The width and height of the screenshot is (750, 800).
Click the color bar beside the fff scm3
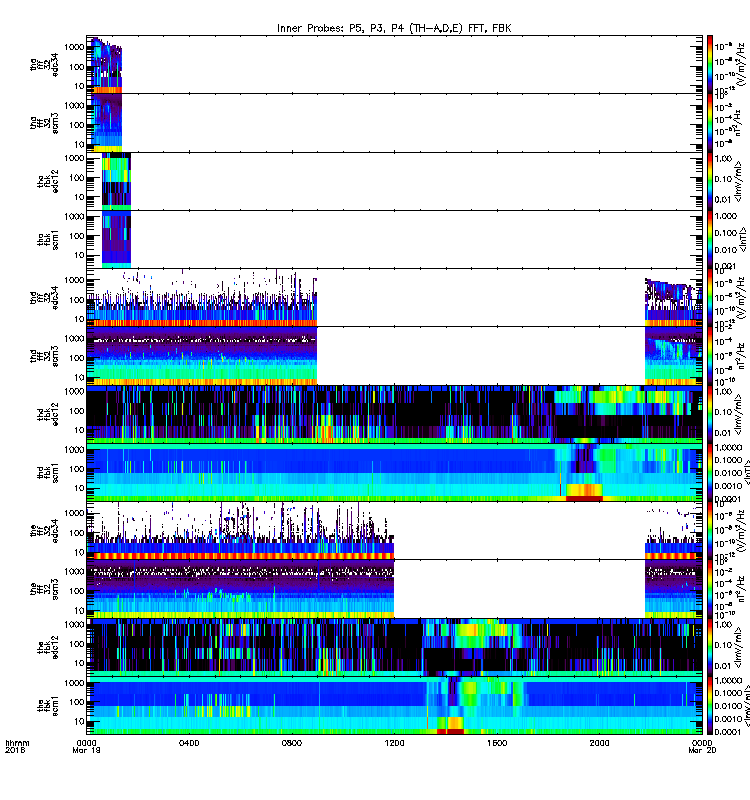pyautogui.click(x=710, y=589)
